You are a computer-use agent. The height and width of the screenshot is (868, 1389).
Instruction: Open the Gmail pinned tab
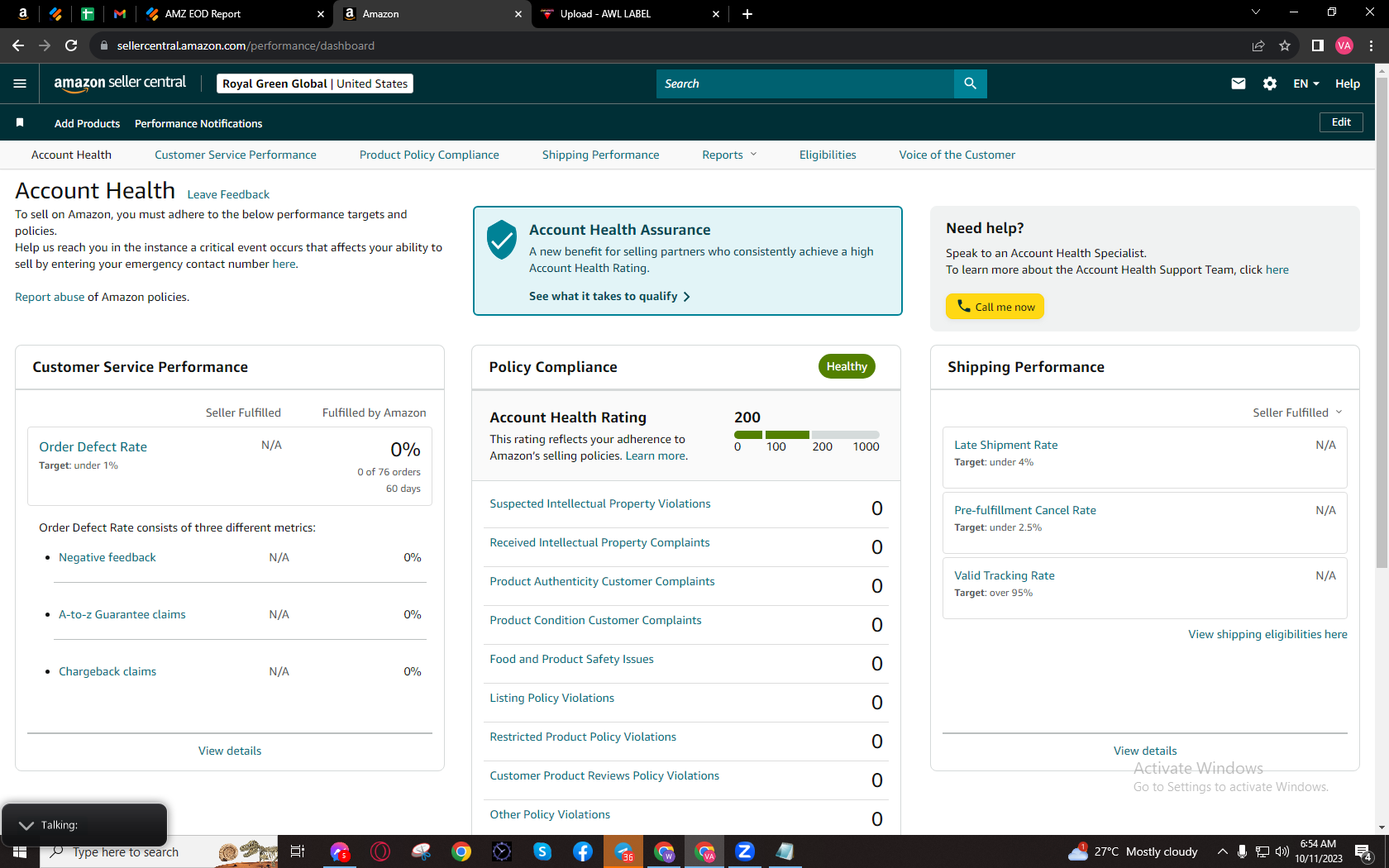(x=120, y=14)
